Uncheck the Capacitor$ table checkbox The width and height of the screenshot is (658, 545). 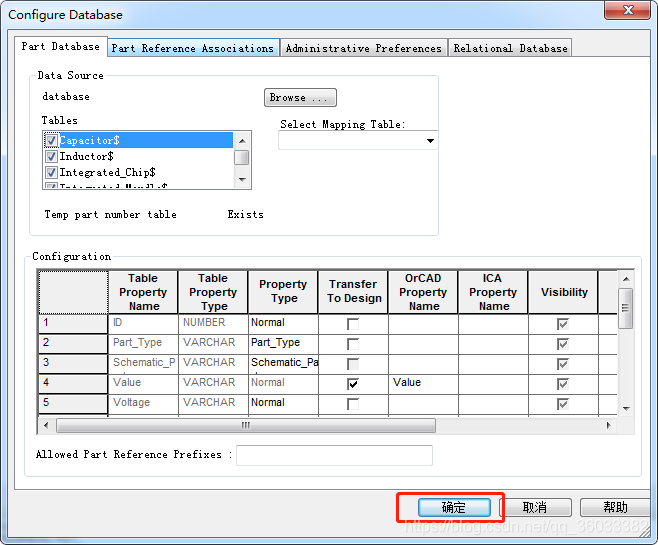point(52,141)
